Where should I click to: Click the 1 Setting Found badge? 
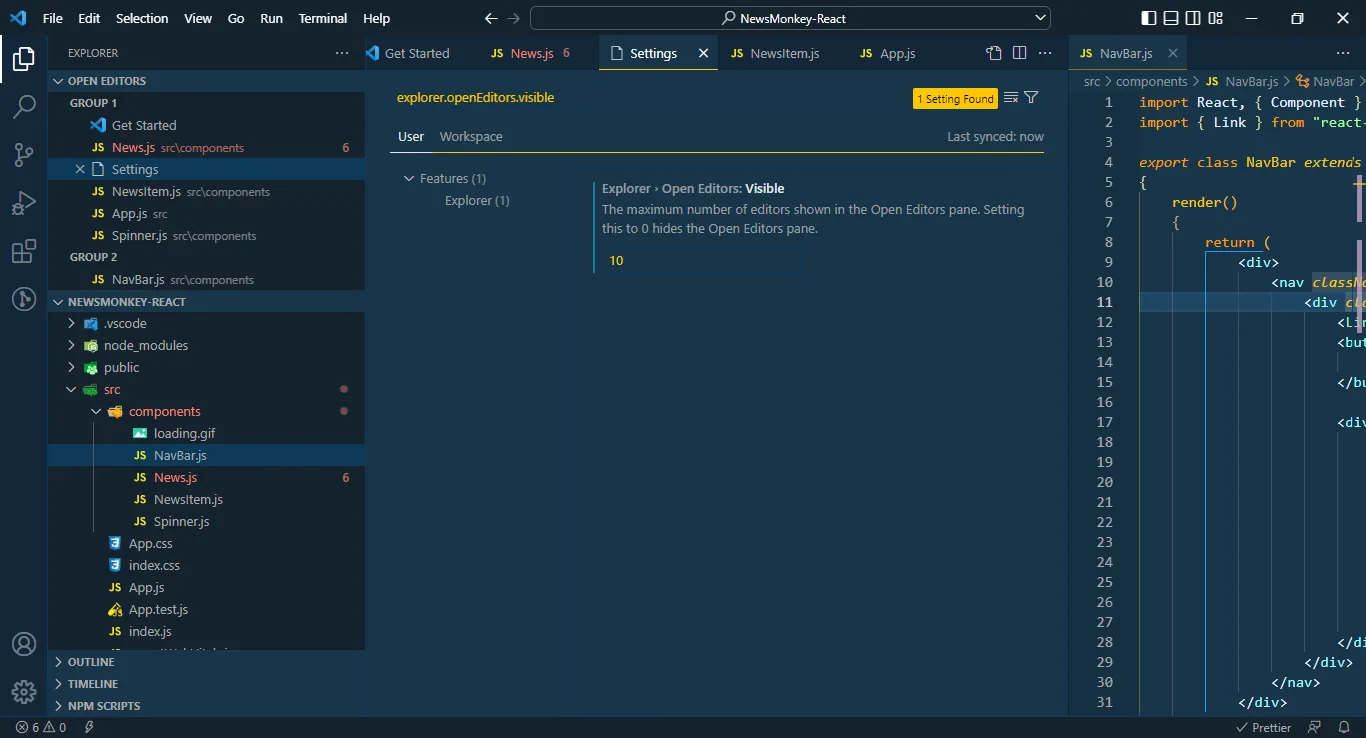956,99
